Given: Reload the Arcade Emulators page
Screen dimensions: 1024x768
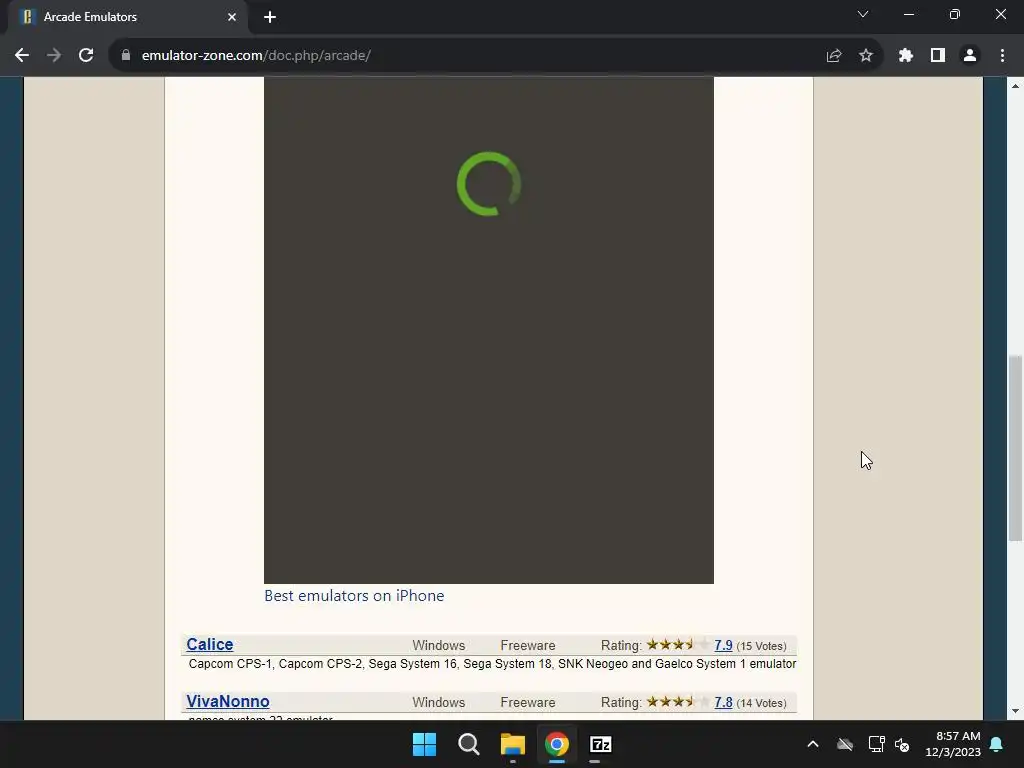Looking at the screenshot, I should click(86, 56).
